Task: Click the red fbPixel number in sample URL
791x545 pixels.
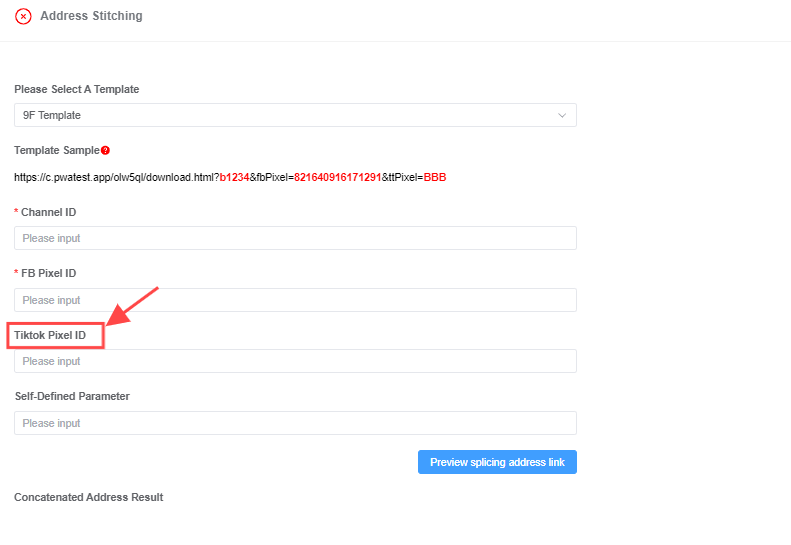Action: [337, 178]
